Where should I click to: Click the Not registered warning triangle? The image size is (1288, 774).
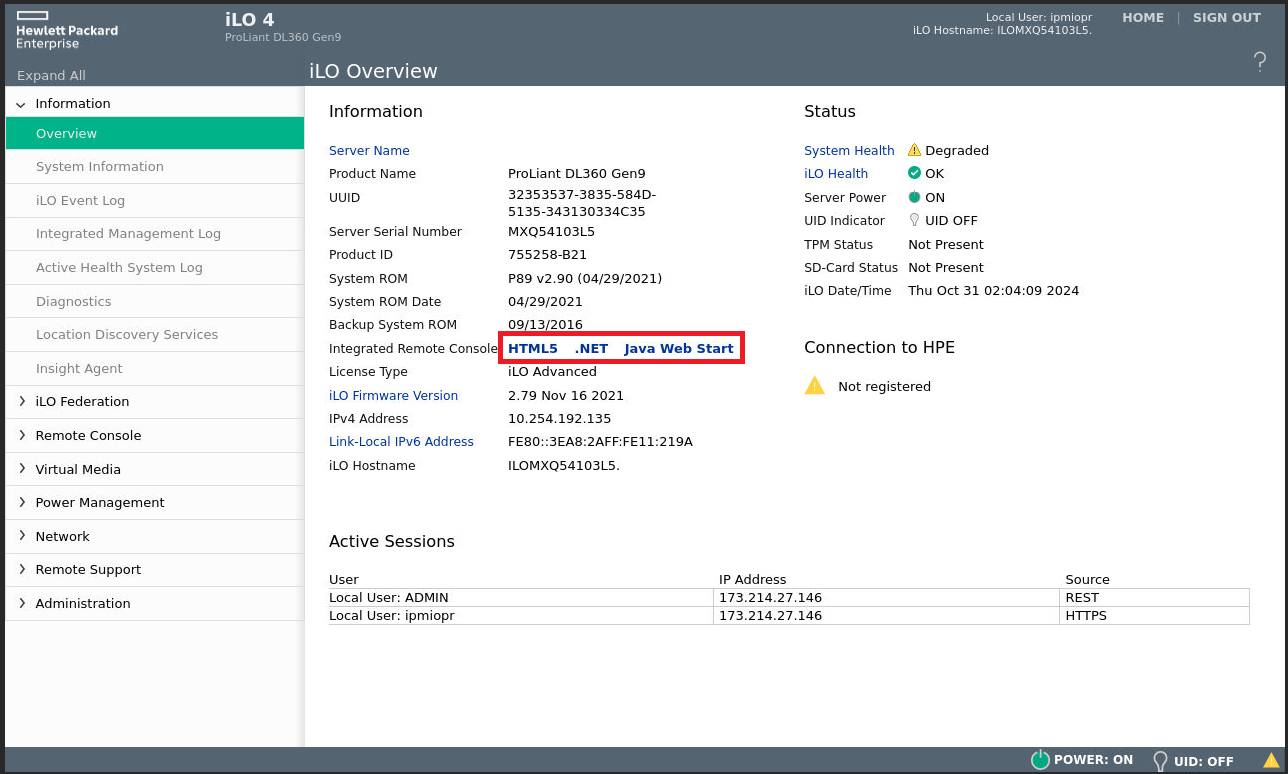click(815, 386)
